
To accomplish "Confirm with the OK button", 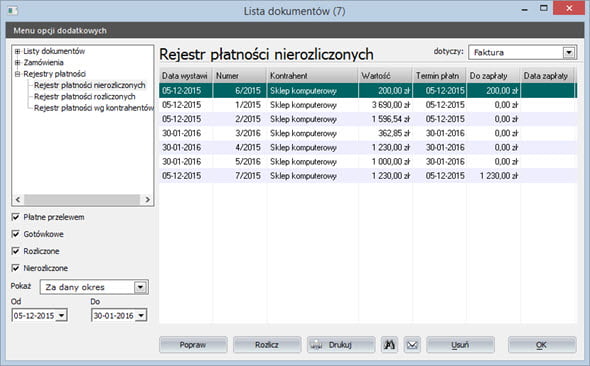I will tap(542, 345).
